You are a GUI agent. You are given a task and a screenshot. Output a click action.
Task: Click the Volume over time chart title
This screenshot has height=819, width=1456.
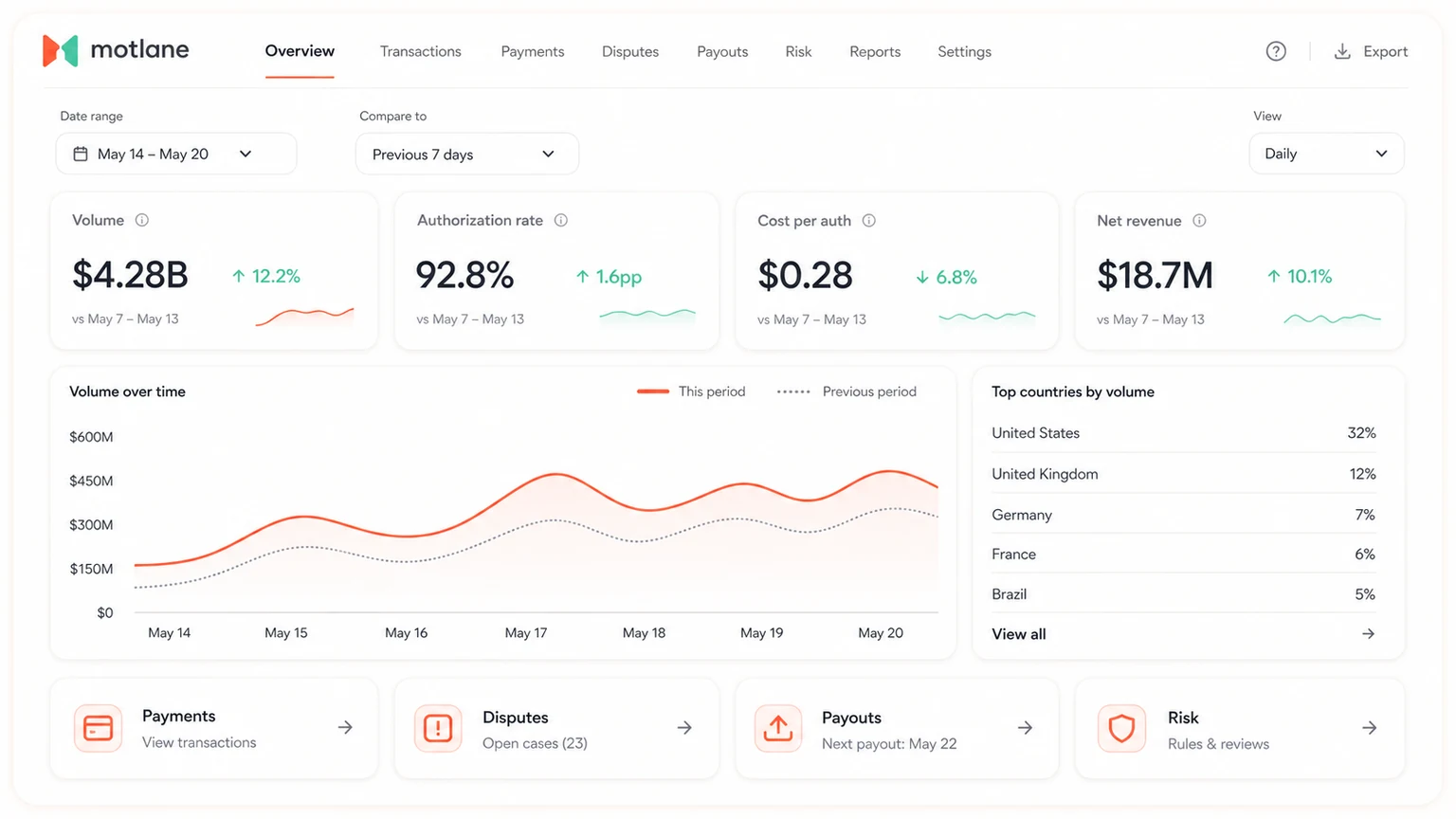click(x=127, y=391)
